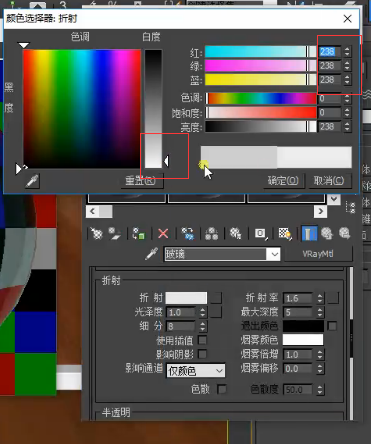Enable the 影响阴影 checkbox
Image resolution: width=371 pixels, height=444 pixels.
(x=202, y=354)
